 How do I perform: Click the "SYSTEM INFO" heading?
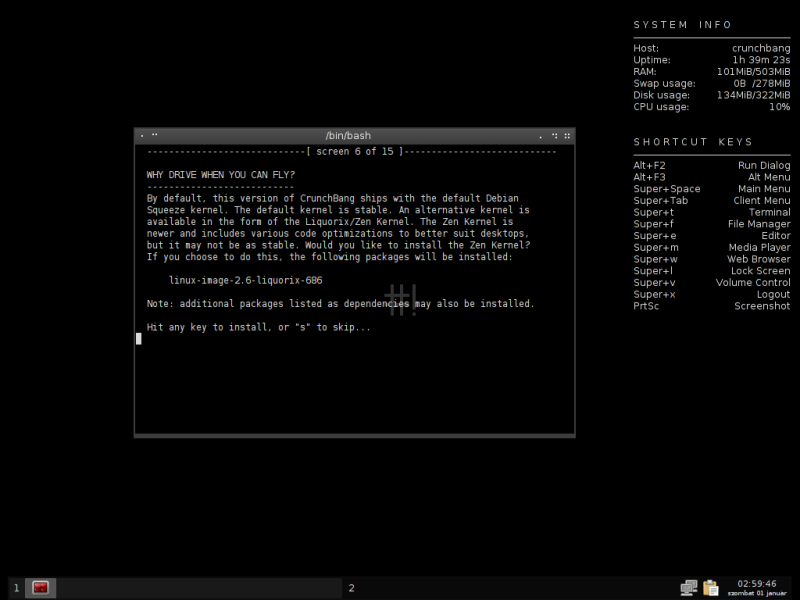[x=683, y=24]
